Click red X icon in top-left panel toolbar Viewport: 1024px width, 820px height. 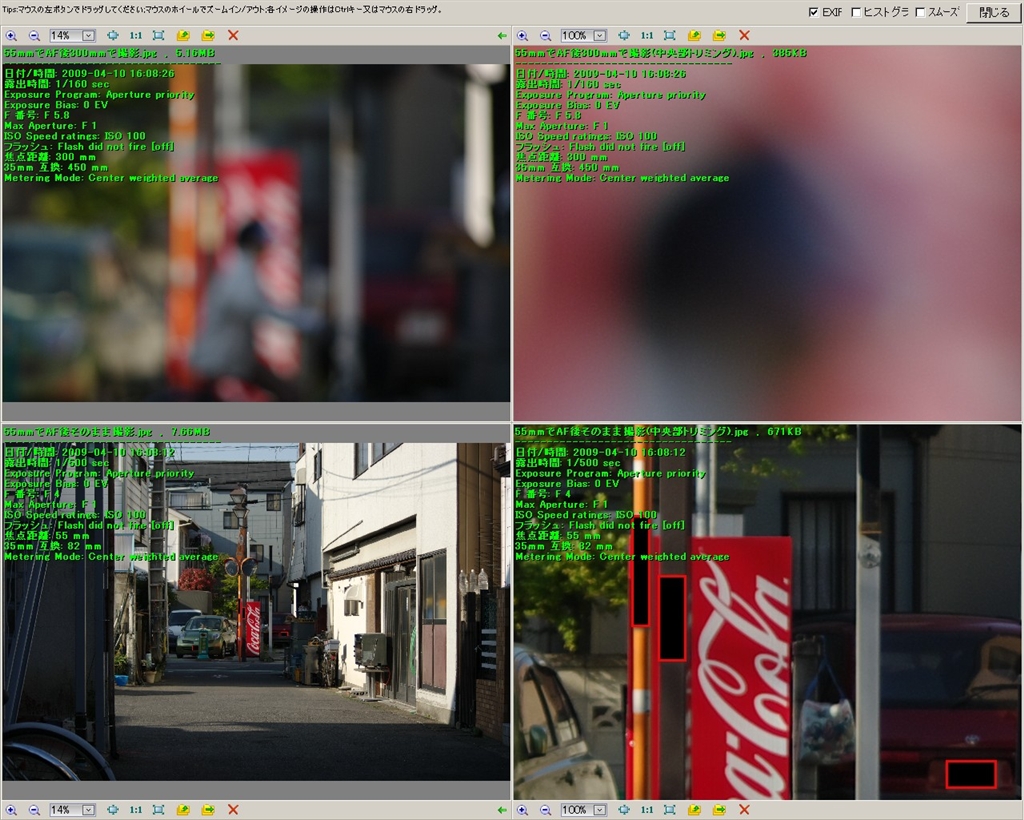tap(233, 35)
